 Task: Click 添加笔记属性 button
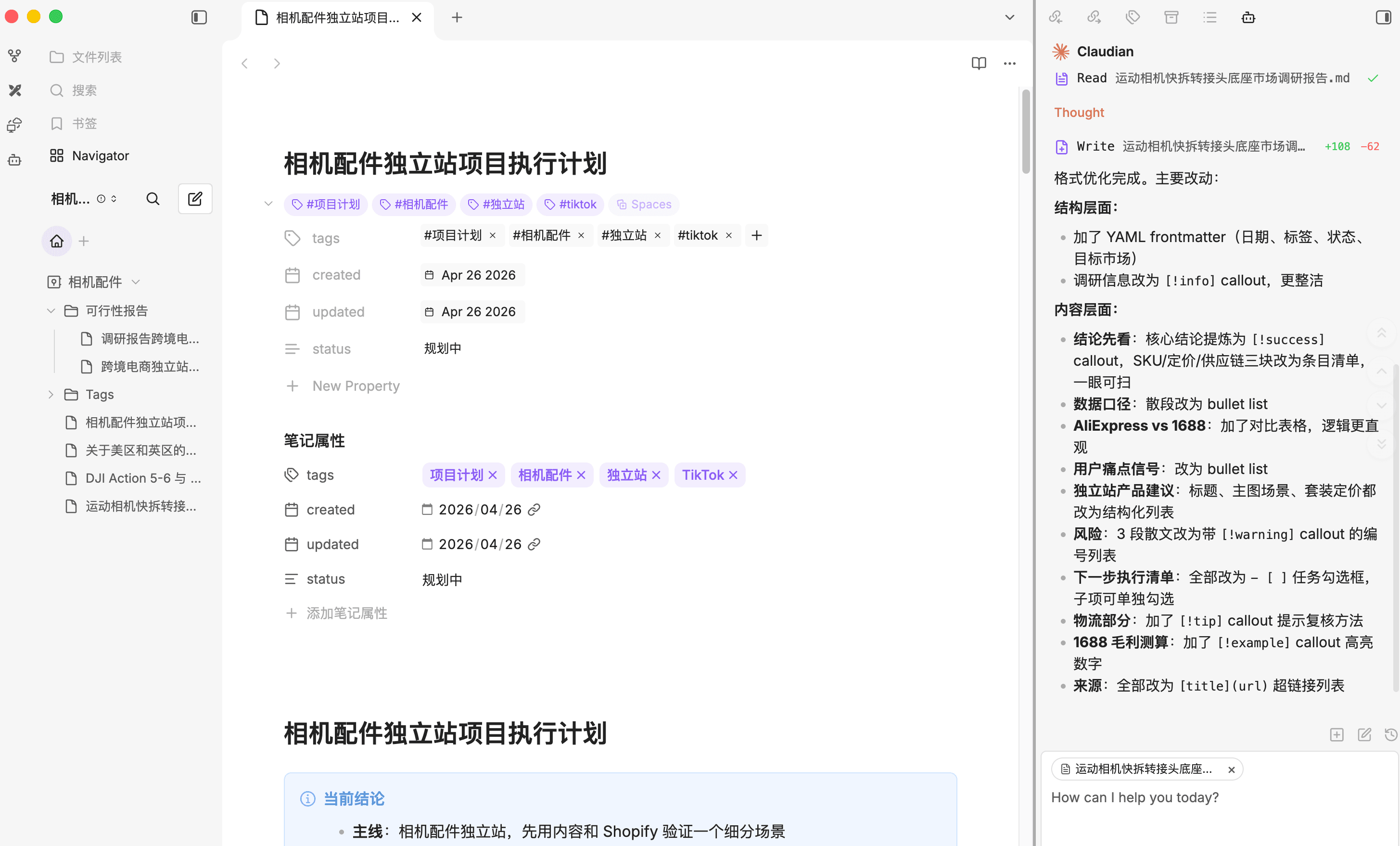point(336,614)
